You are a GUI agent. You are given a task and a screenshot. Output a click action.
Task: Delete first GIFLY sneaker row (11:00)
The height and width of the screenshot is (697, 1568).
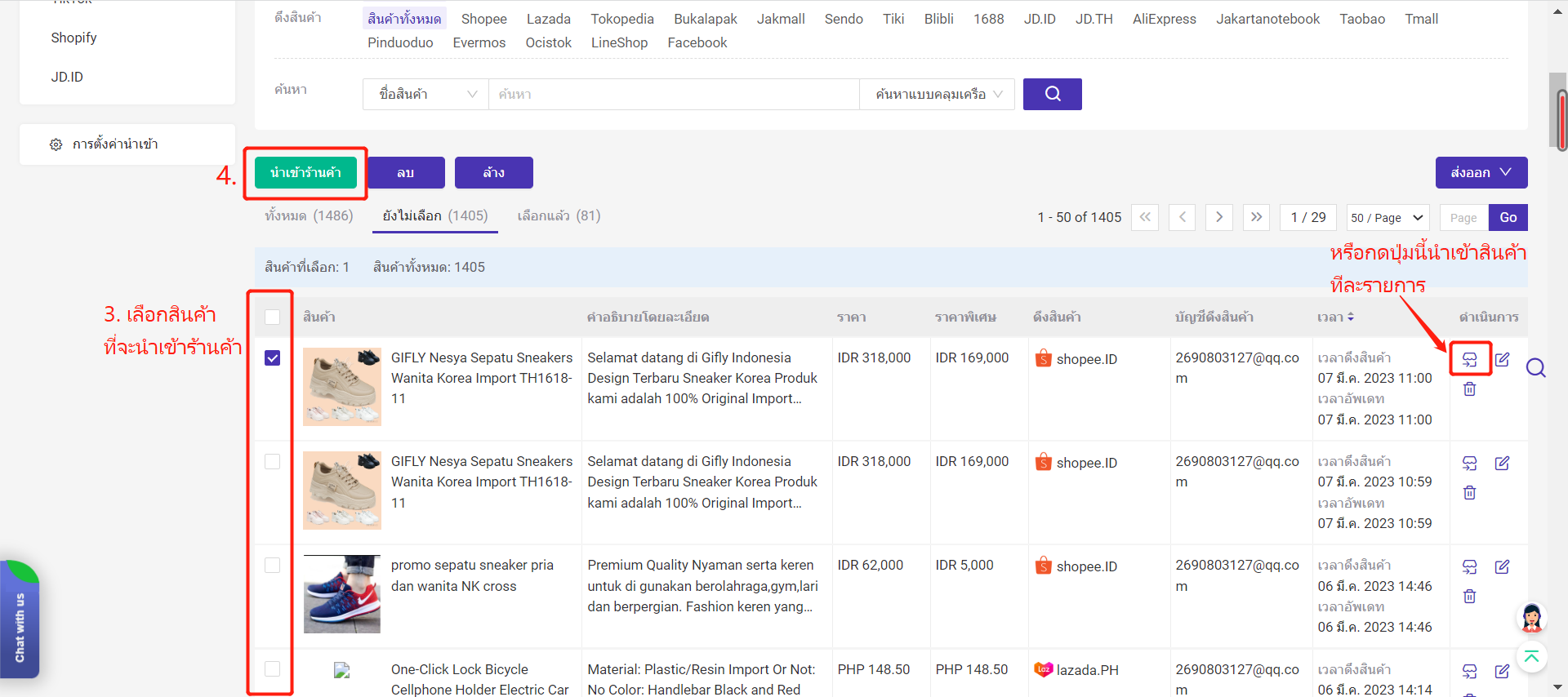pyautogui.click(x=1469, y=389)
